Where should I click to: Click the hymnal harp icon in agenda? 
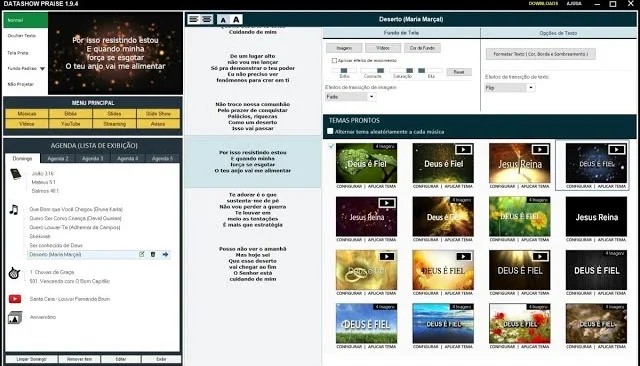(x=14, y=273)
